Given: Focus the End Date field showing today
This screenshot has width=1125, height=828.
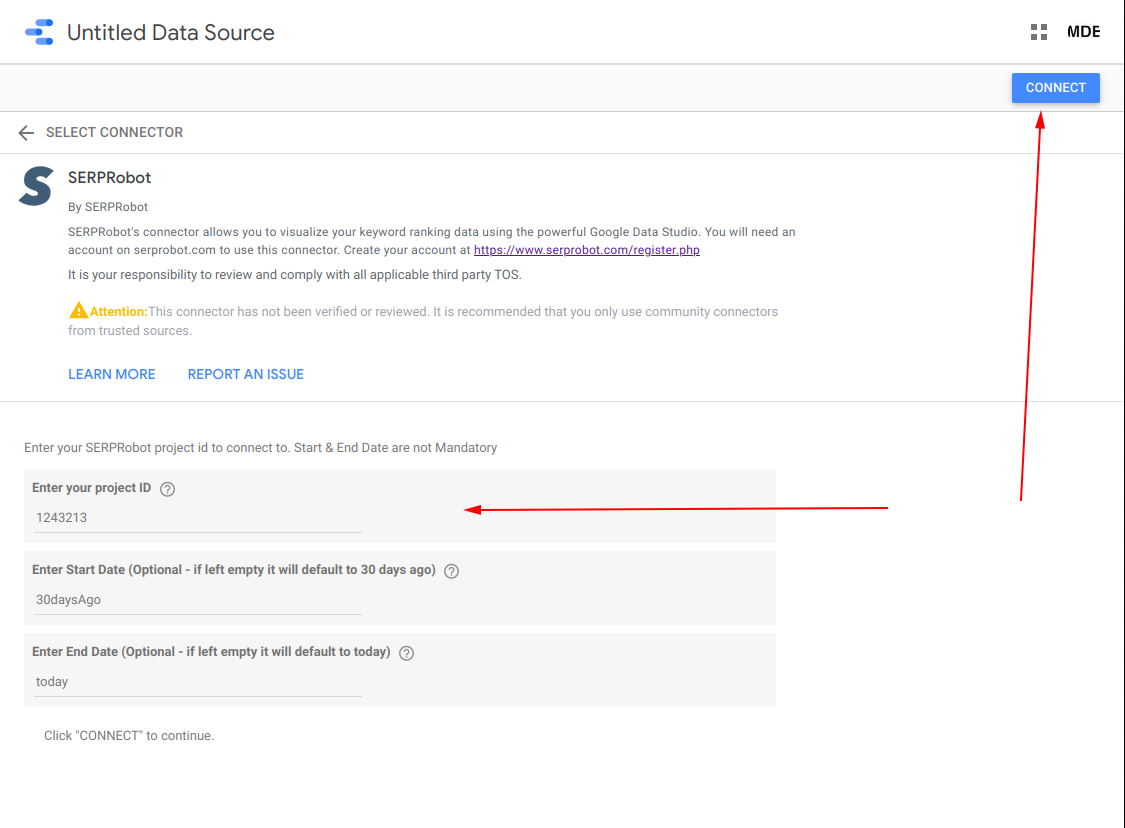Looking at the screenshot, I should pos(197,682).
